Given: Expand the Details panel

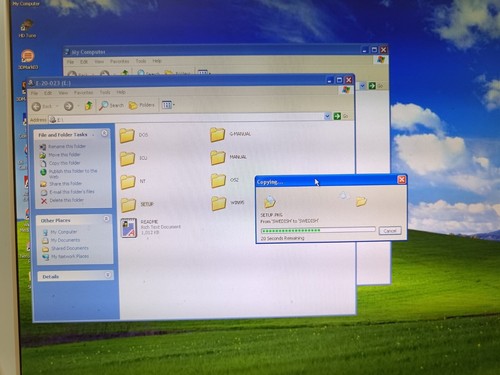Looking at the screenshot, I should pyautogui.click(x=108, y=275).
